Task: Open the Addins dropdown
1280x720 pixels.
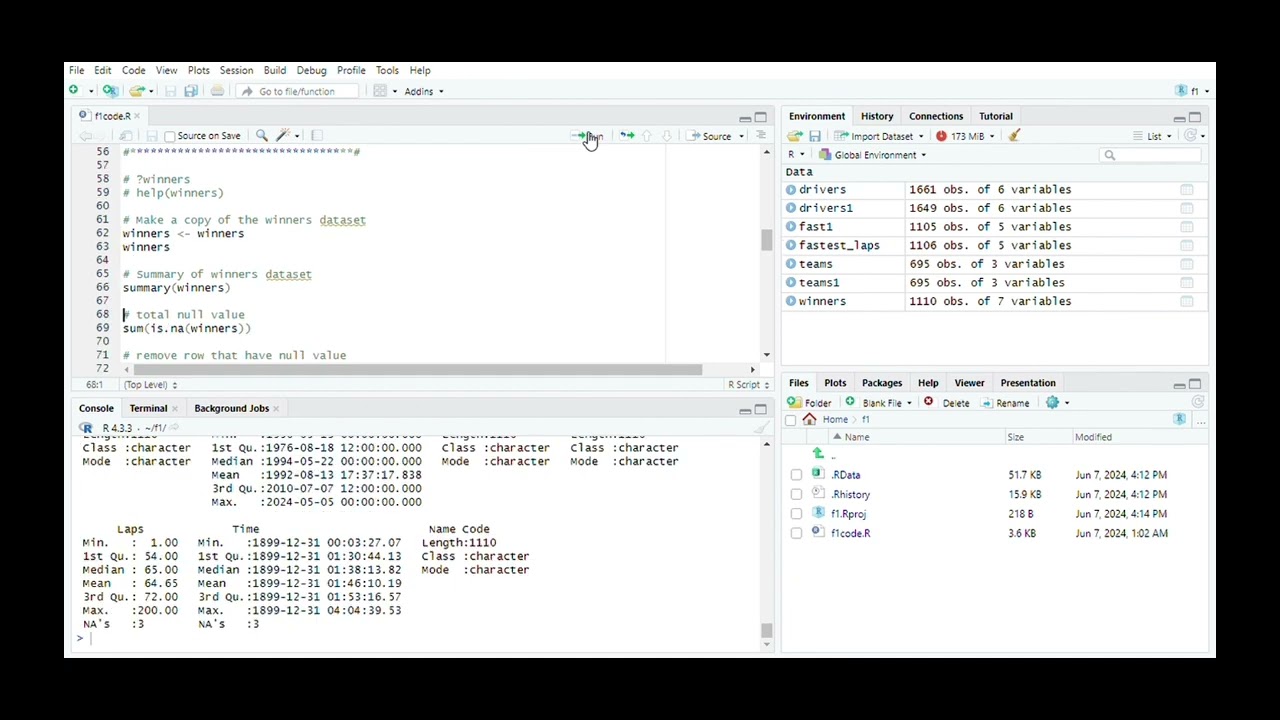Action: coord(424,91)
